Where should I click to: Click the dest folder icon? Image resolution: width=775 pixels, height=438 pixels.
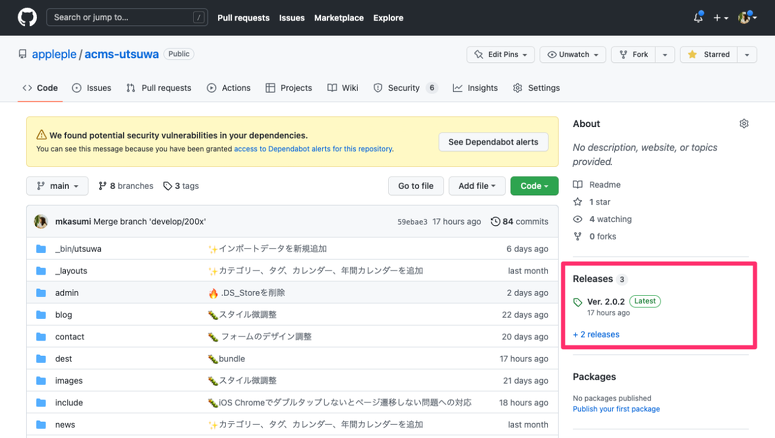41,359
